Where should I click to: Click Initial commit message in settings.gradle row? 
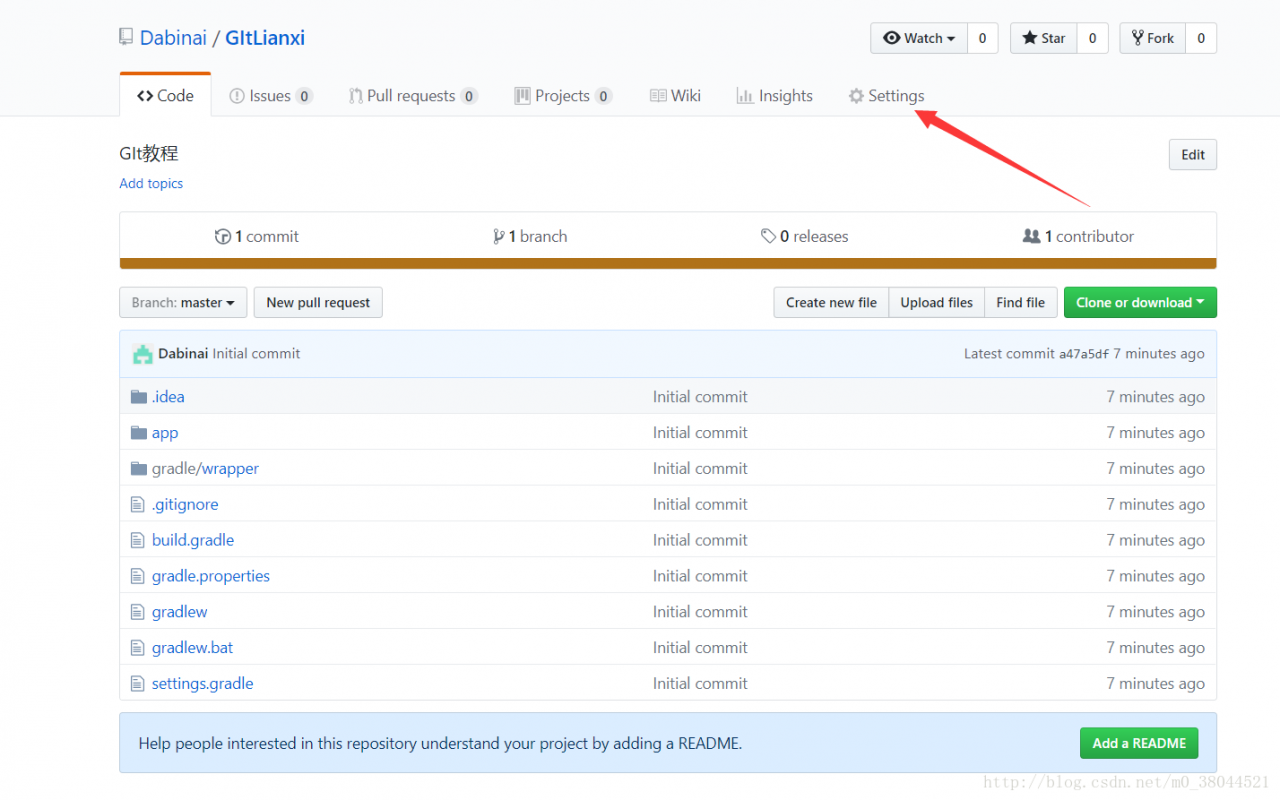[700, 684]
